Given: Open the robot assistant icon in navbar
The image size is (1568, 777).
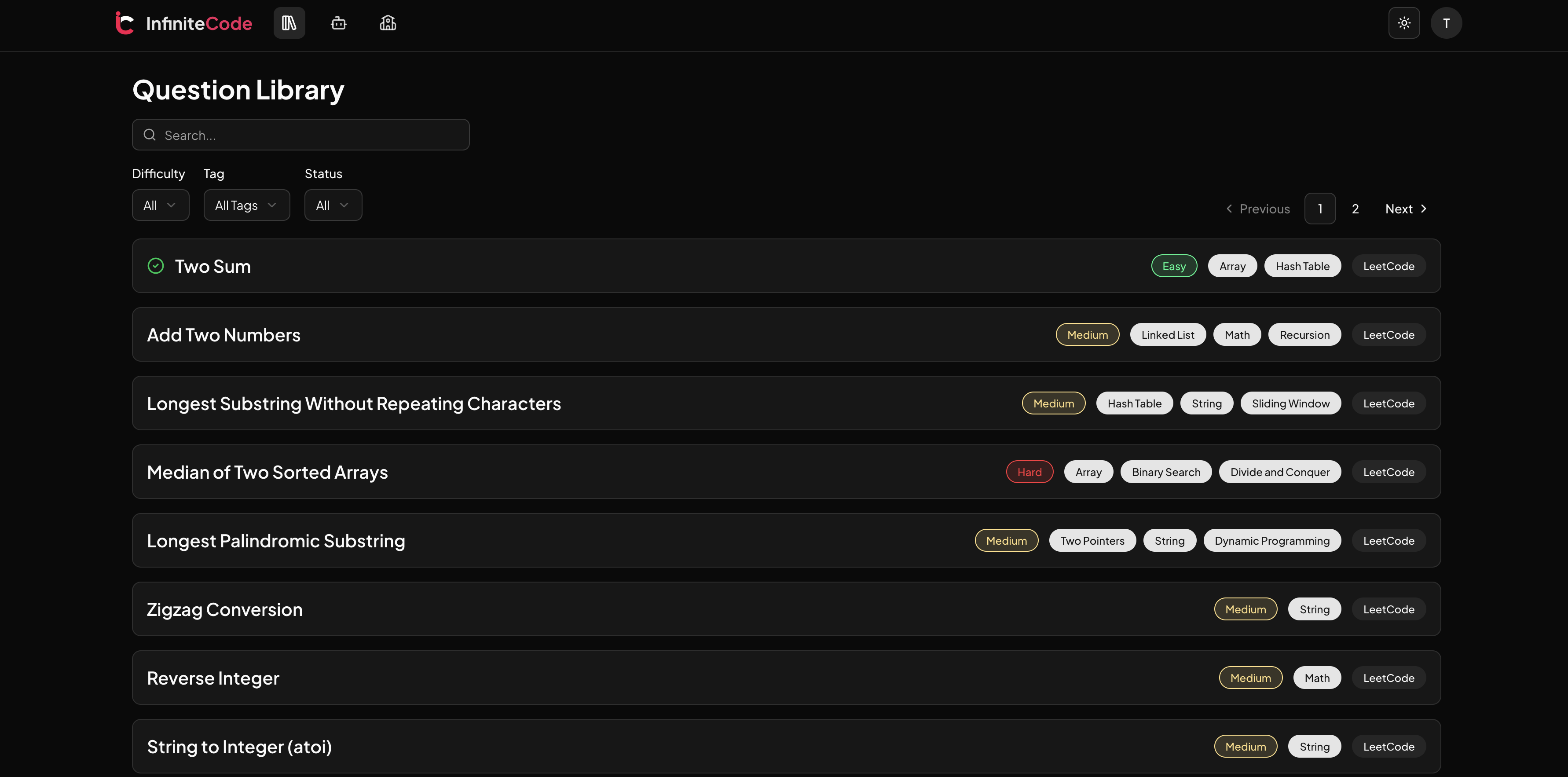Looking at the screenshot, I should (338, 23).
